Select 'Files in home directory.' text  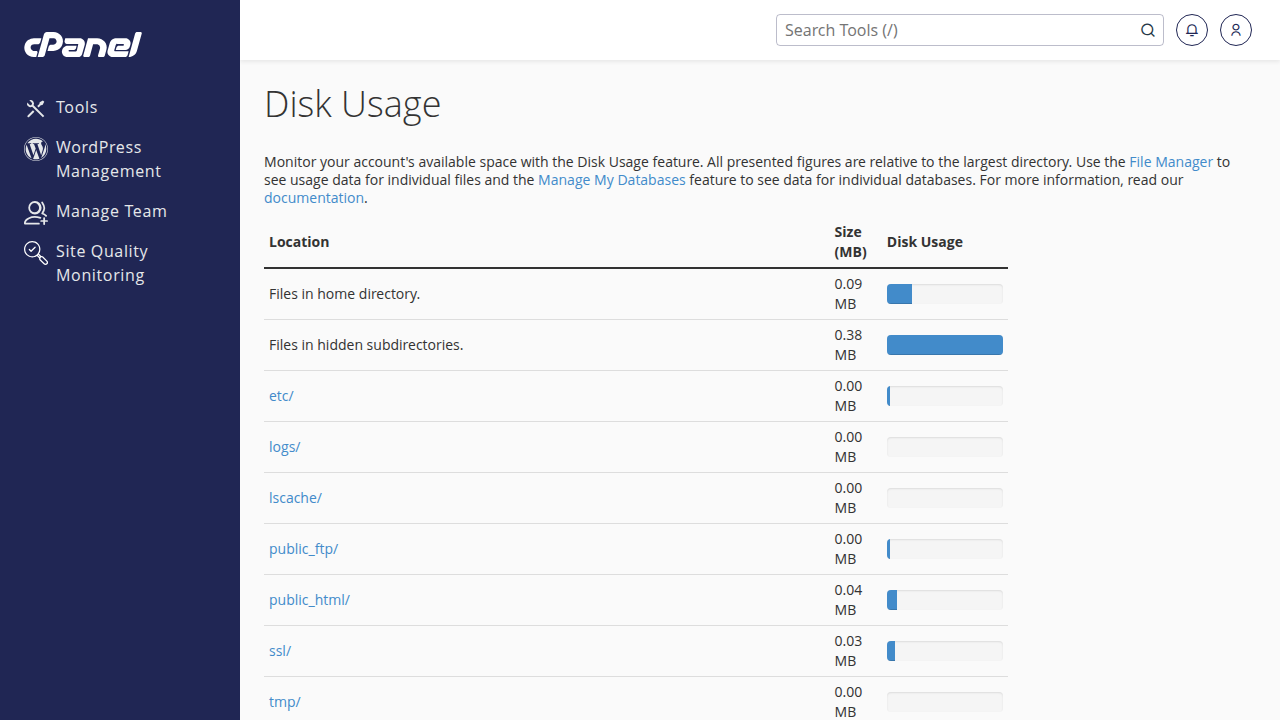pyautogui.click(x=345, y=294)
